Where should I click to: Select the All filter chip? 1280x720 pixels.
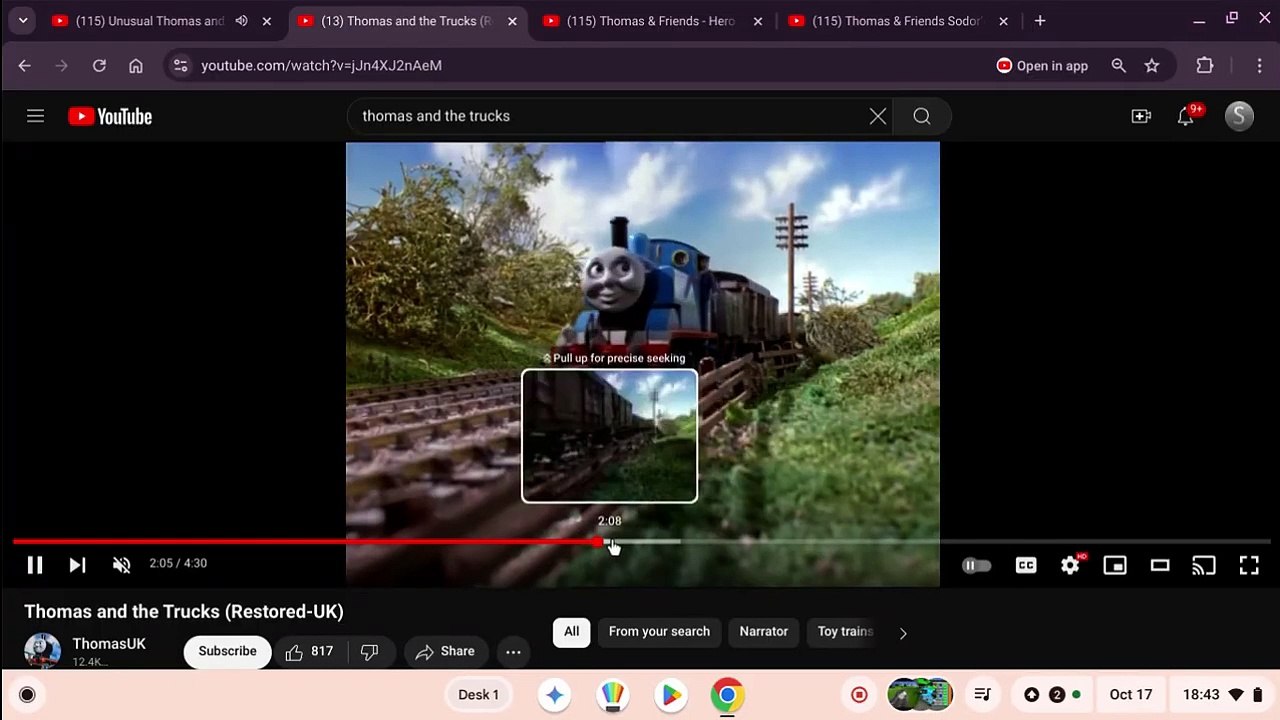click(571, 632)
